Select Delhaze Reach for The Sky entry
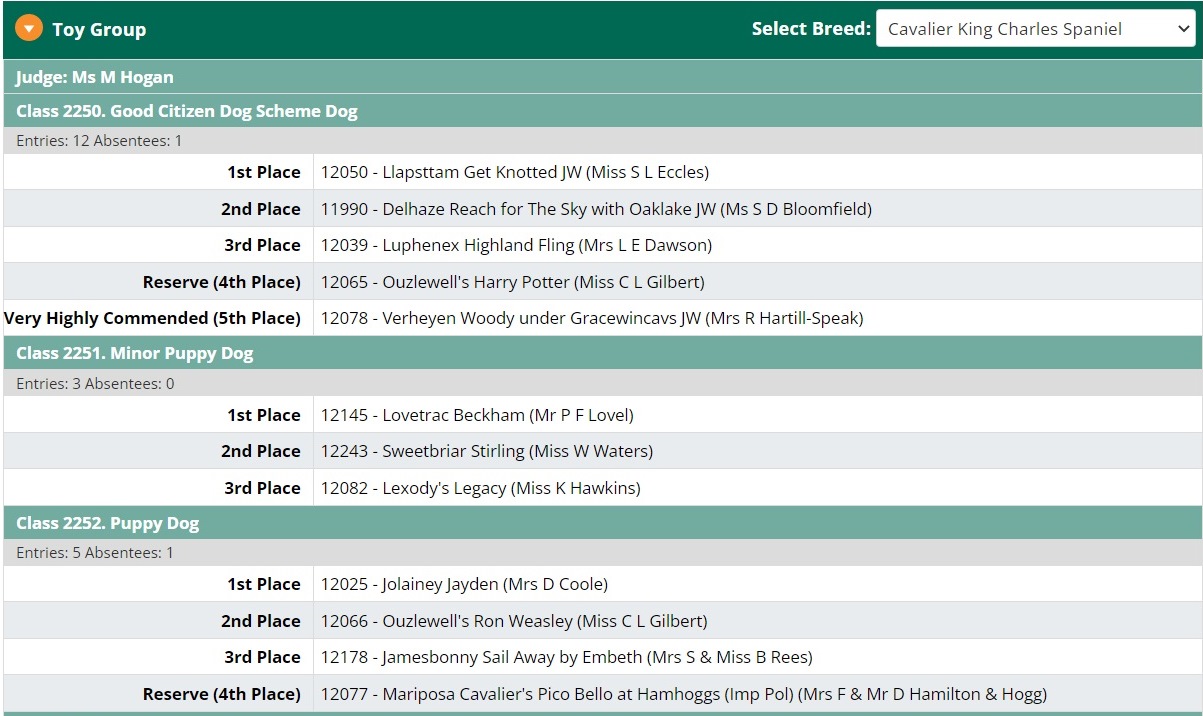Image resolution: width=1203 pixels, height=716 pixels. (596, 209)
